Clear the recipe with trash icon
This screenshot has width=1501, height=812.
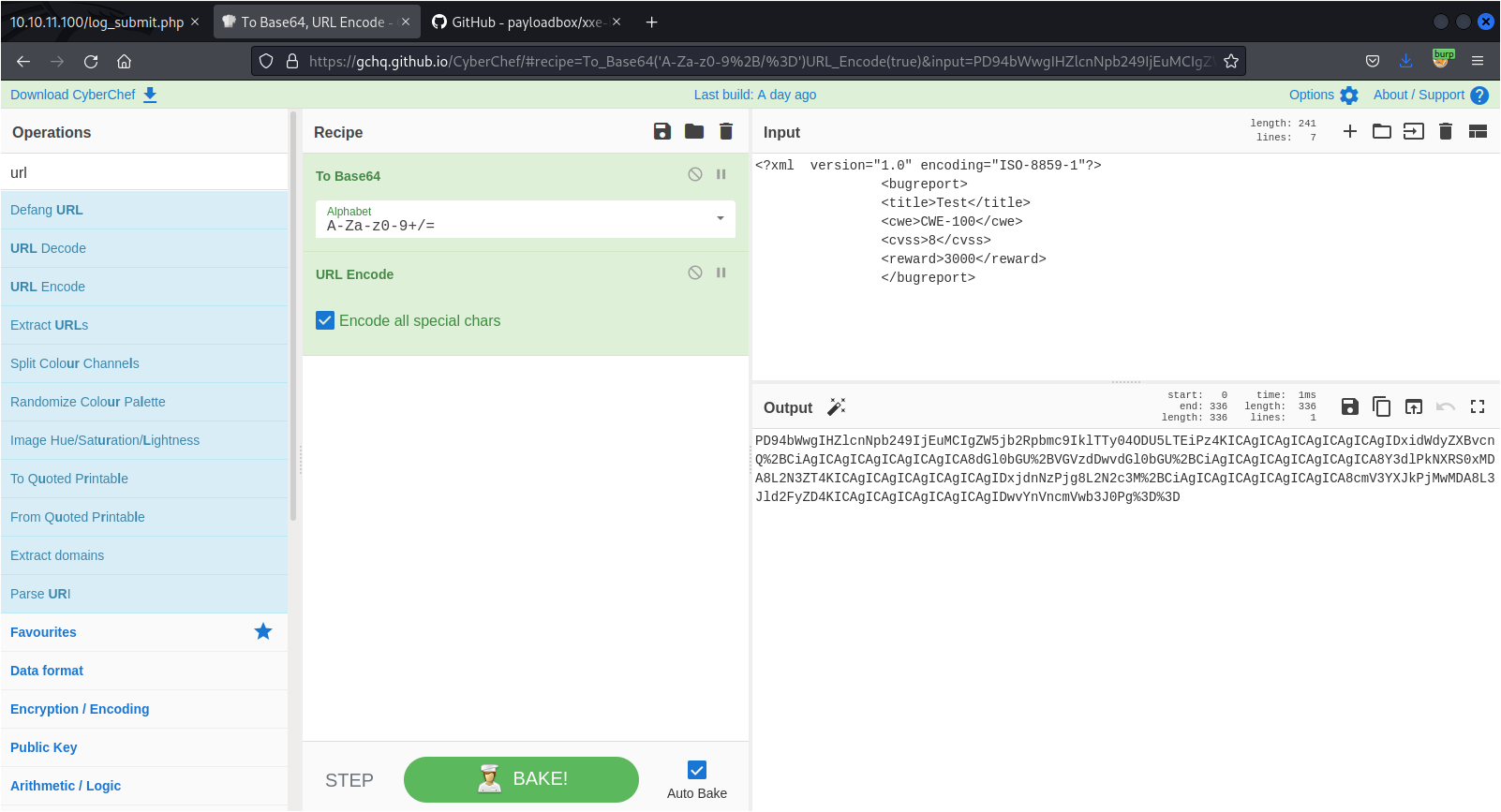pyautogui.click(x=726, y=131)
